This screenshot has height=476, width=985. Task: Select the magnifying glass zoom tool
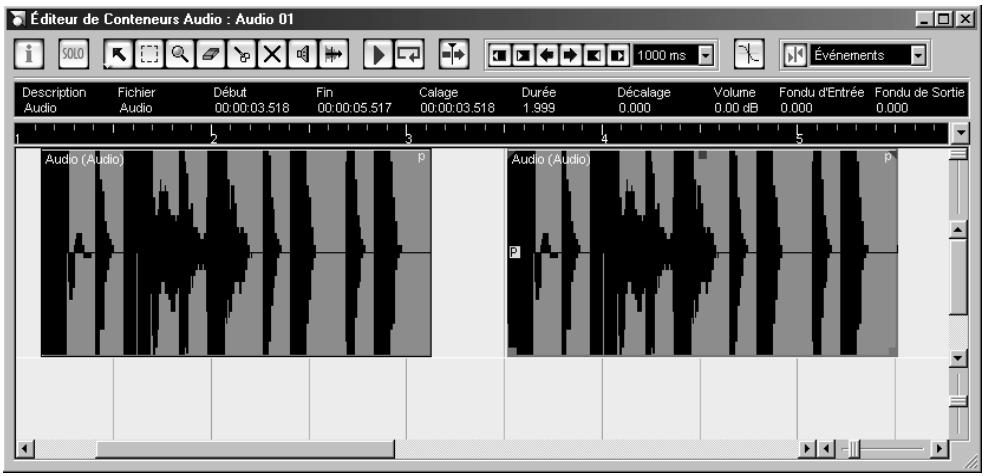pos(180,55)
